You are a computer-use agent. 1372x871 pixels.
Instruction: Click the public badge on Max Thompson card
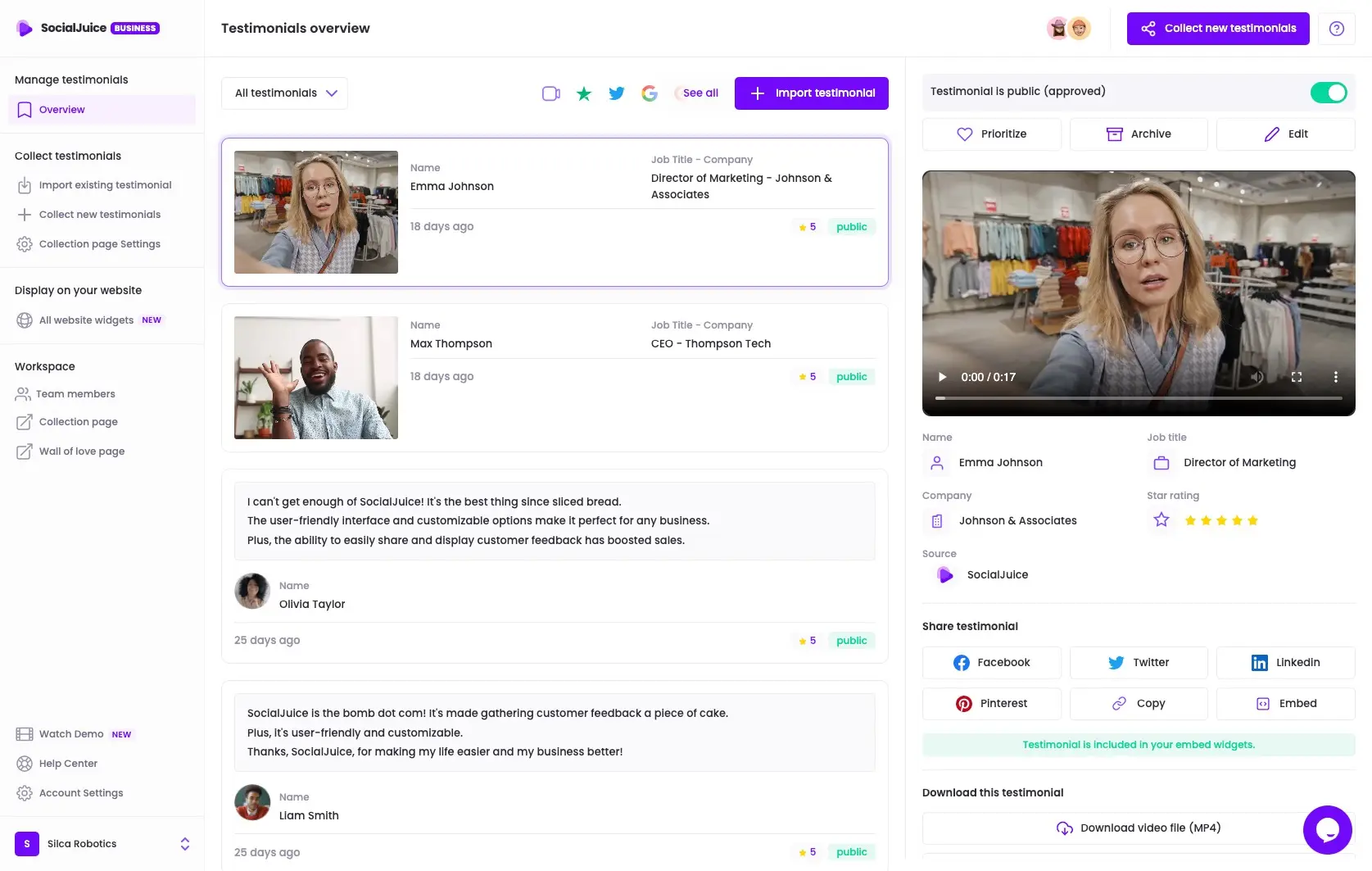[852, 377]
